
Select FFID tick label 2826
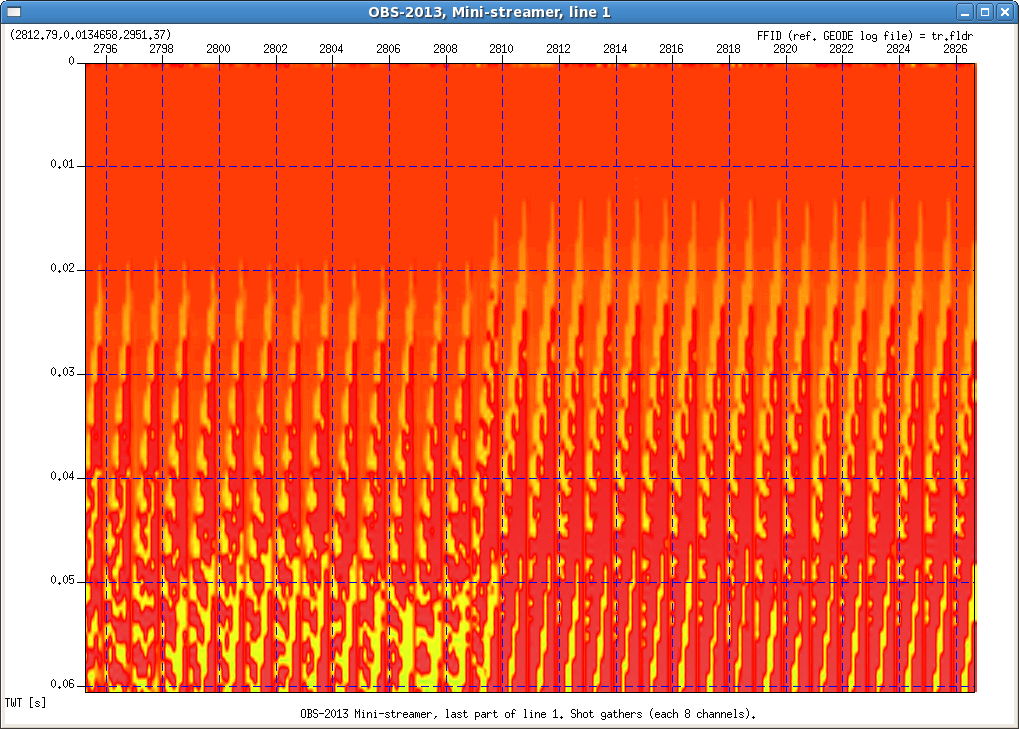[955, 48]
